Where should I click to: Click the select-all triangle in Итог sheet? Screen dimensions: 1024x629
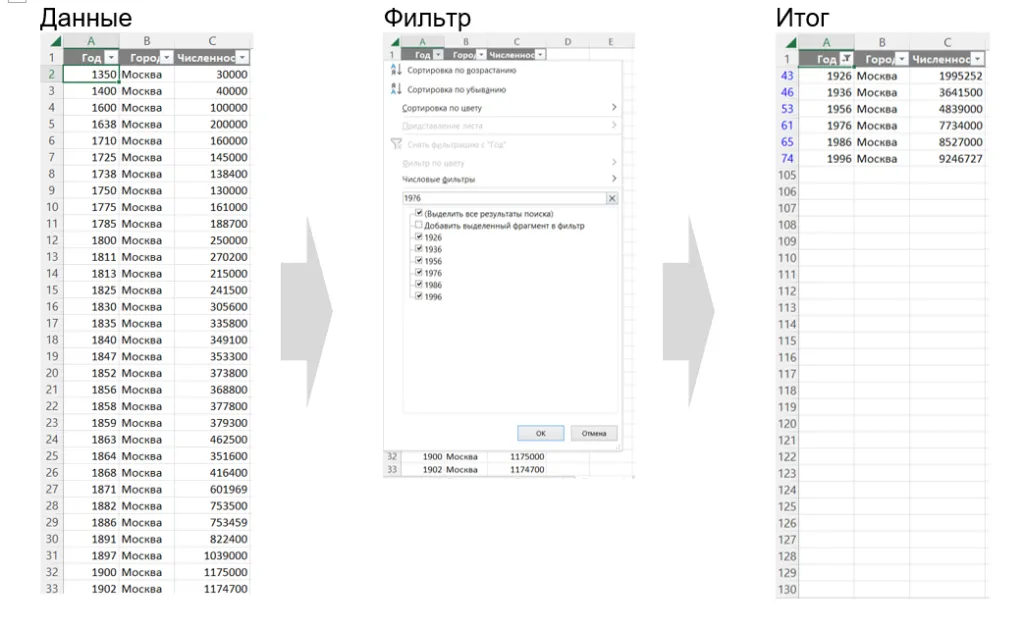point(791,42)
